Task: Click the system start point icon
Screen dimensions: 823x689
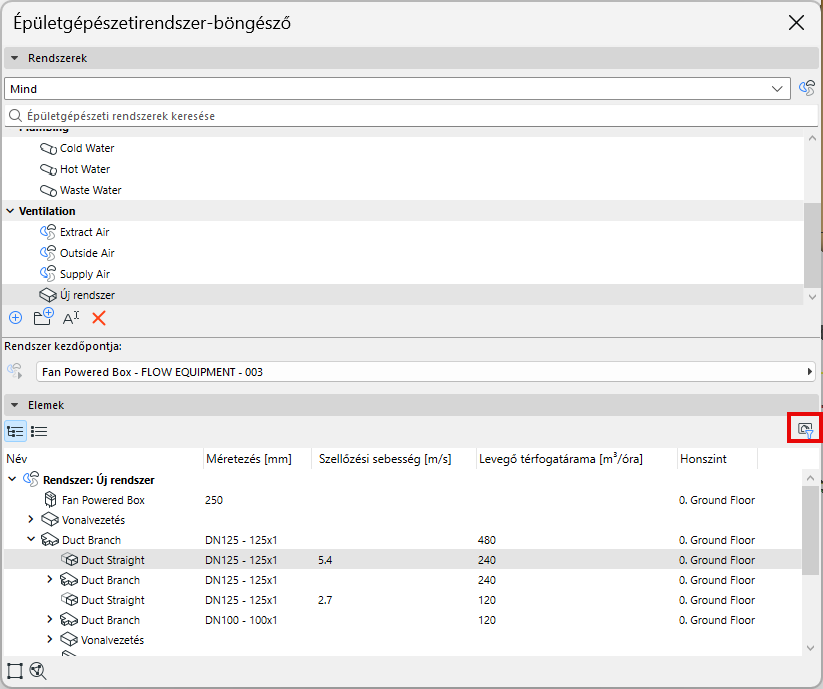Action: [x=15, y=372]
